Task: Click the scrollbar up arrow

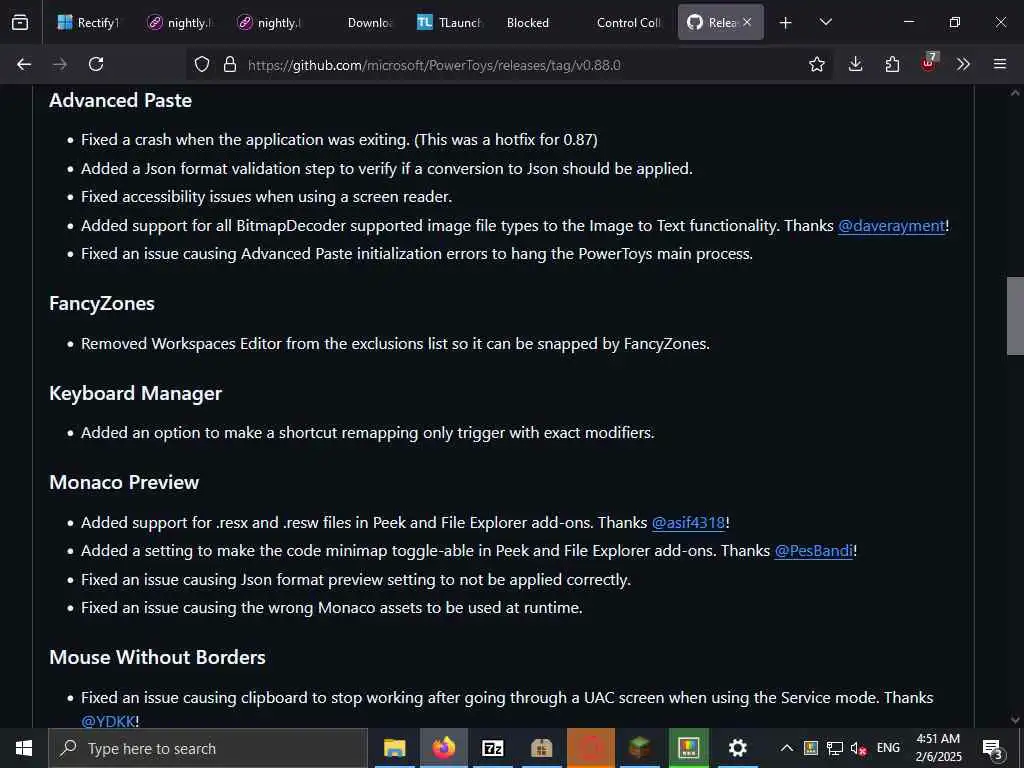Action: (x=1015, y=93)
